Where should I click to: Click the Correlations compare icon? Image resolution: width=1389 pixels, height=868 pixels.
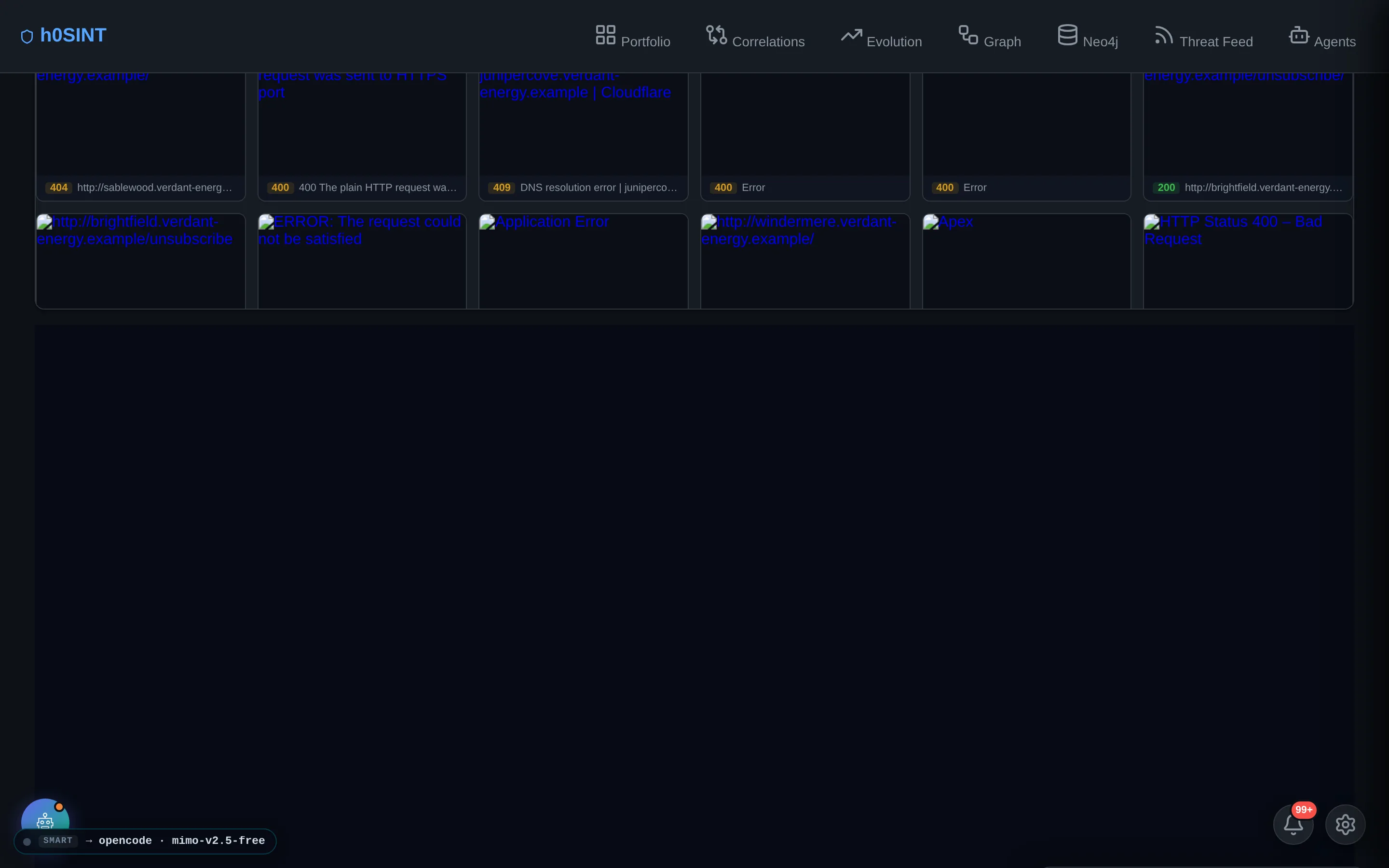[x=716, y=34]
